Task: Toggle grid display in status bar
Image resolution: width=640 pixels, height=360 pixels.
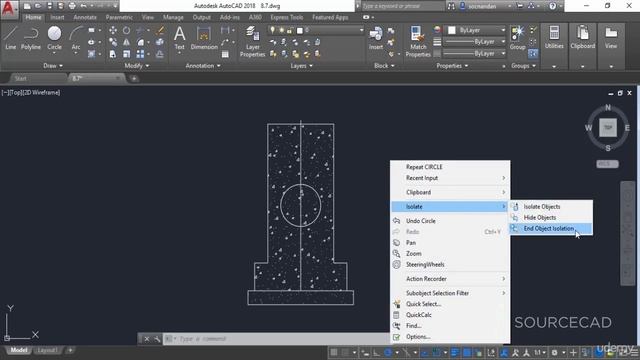Action: point(334,352)
